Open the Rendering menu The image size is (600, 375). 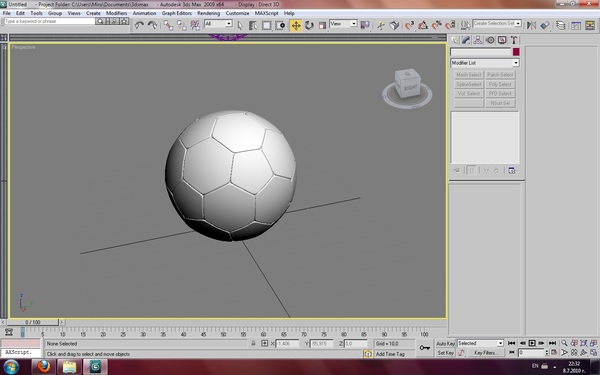[x=209, y=13]
